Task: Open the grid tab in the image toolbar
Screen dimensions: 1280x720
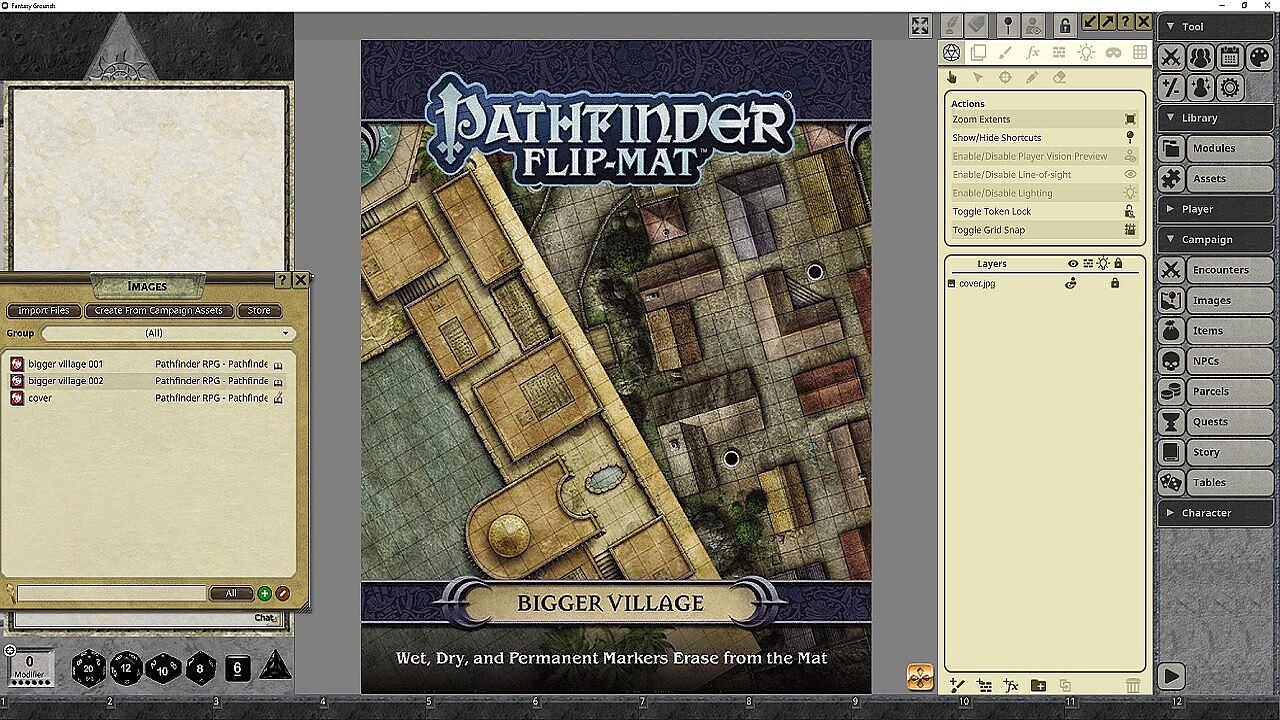Action: click(x=1140, y=53)
